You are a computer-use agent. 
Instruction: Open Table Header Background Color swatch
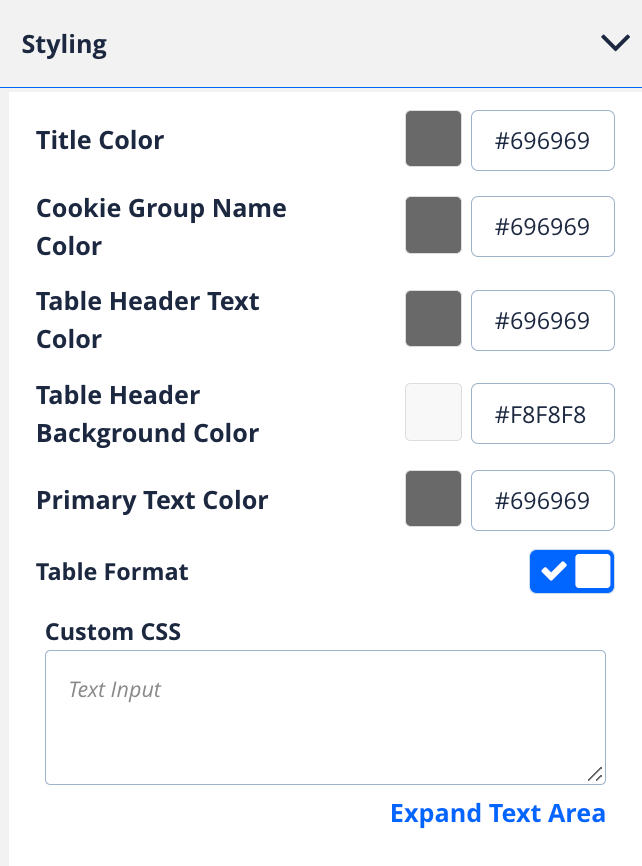tap(433, 412)
